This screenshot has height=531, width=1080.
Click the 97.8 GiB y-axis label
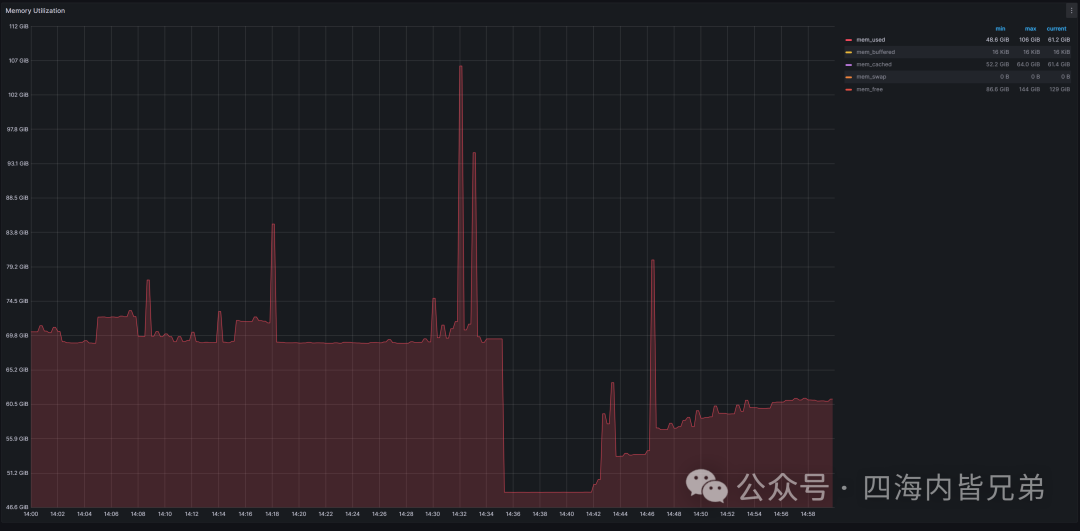(x=19, y=129)
